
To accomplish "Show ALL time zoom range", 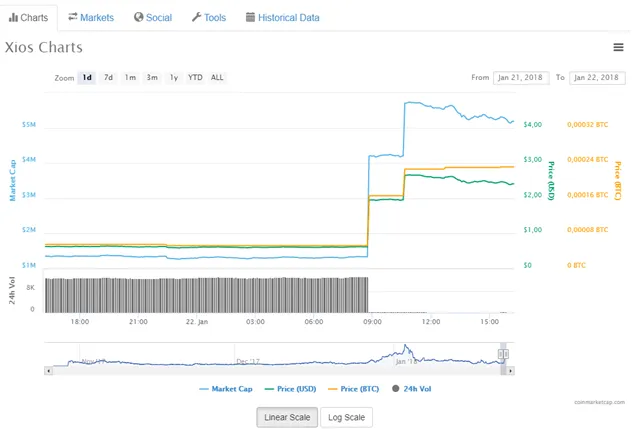I will (x=217, y=77).
